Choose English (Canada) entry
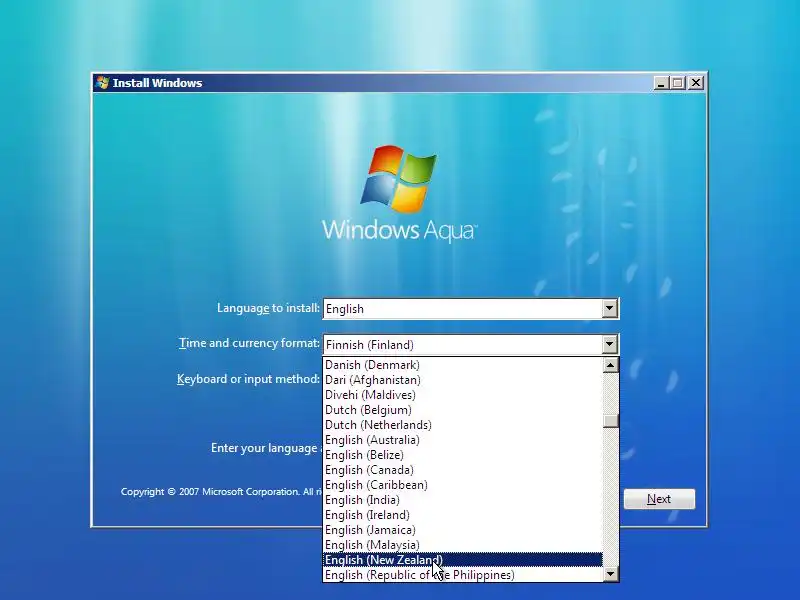The image size is (800, 600). click(x=463, y=470)
